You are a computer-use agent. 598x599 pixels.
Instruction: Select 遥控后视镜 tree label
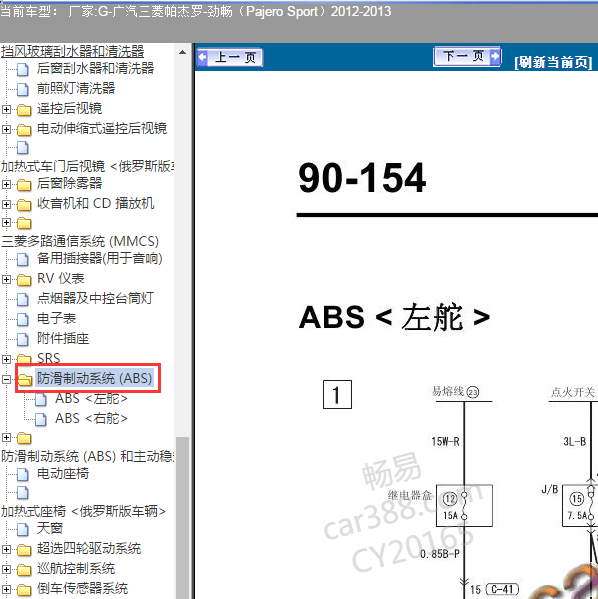[70, 108]
